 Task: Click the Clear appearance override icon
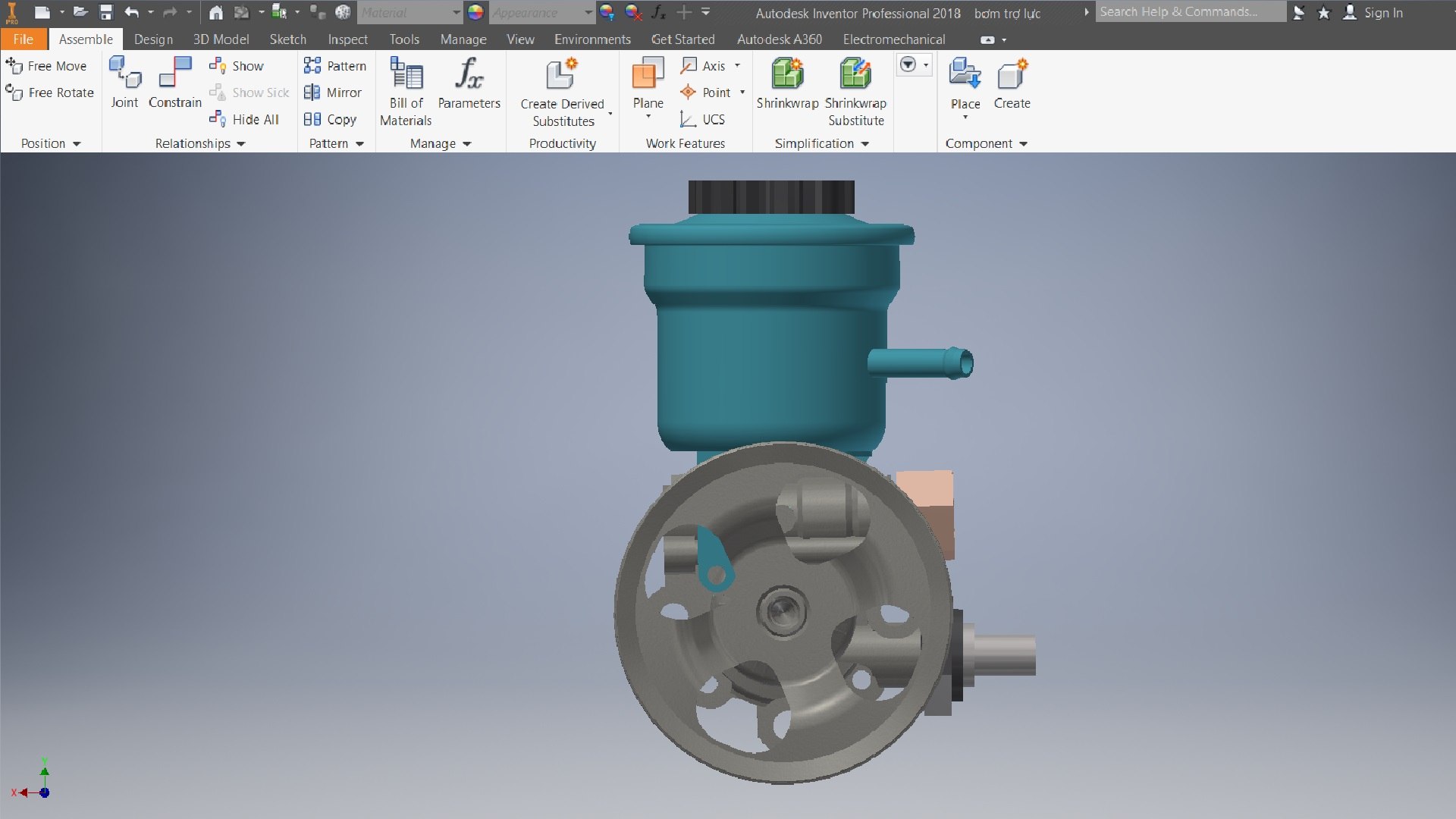[x=632, y=12]
